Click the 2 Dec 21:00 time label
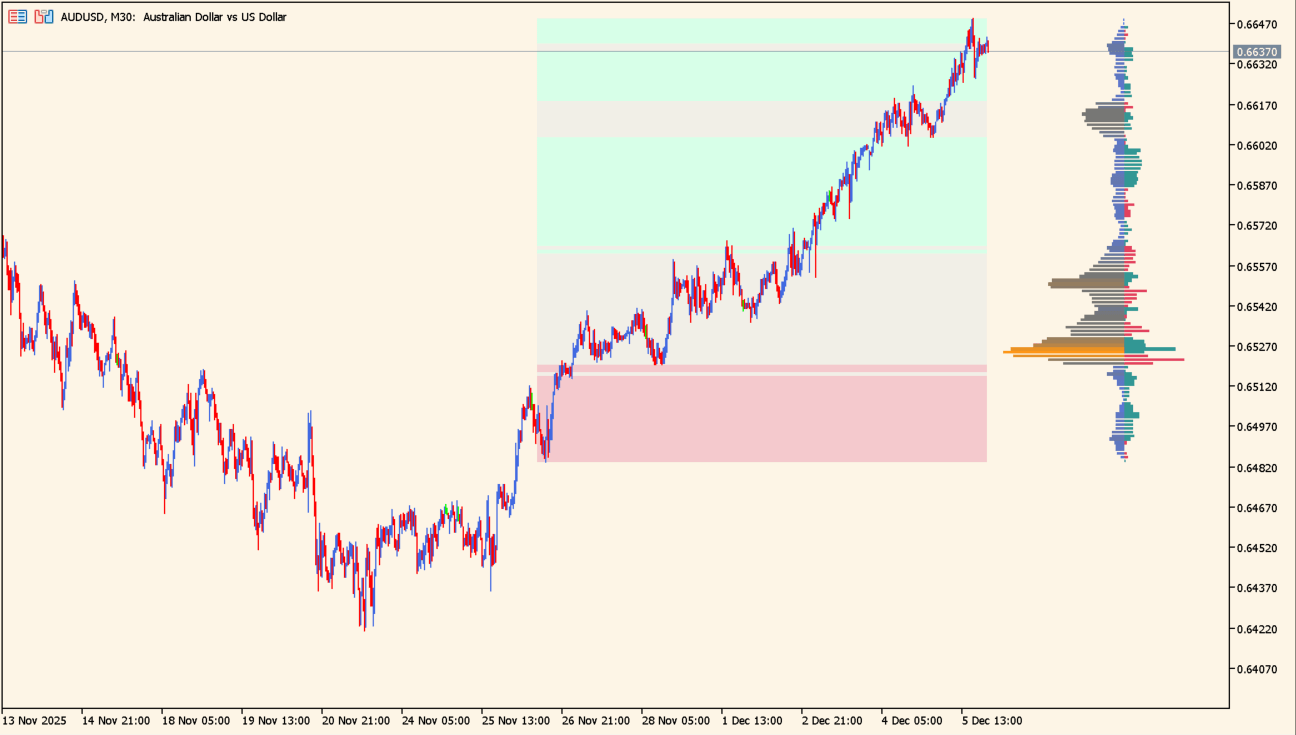 tap(832, 720)
